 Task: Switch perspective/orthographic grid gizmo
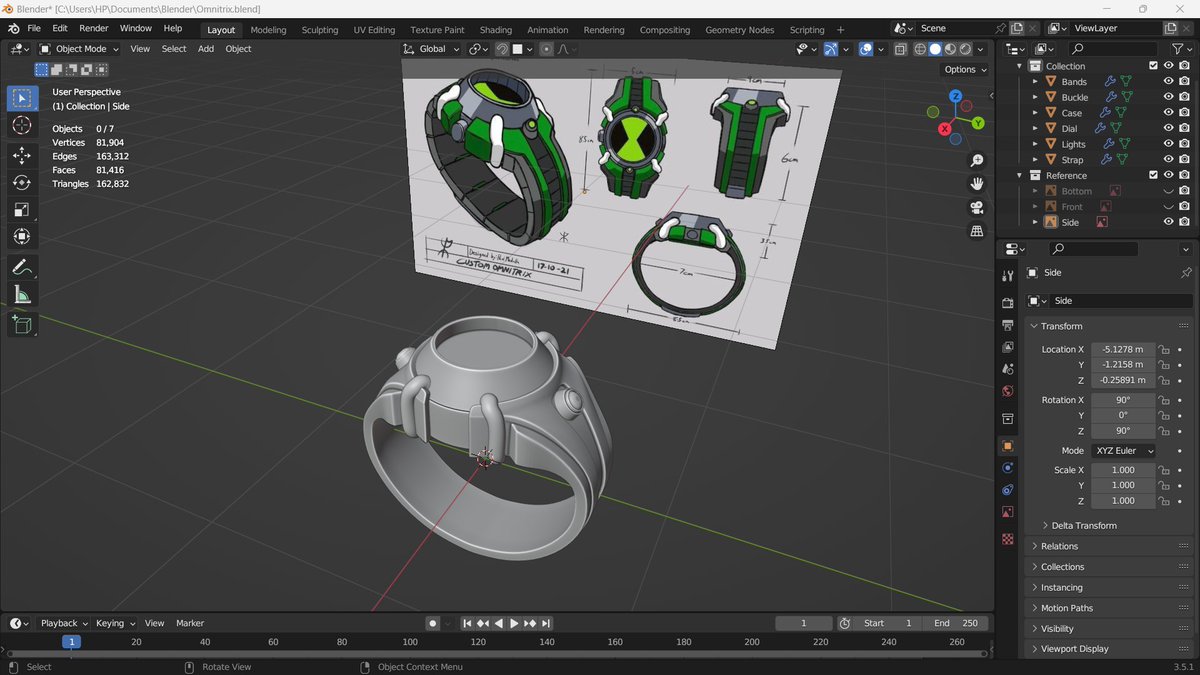coord(977,231)
